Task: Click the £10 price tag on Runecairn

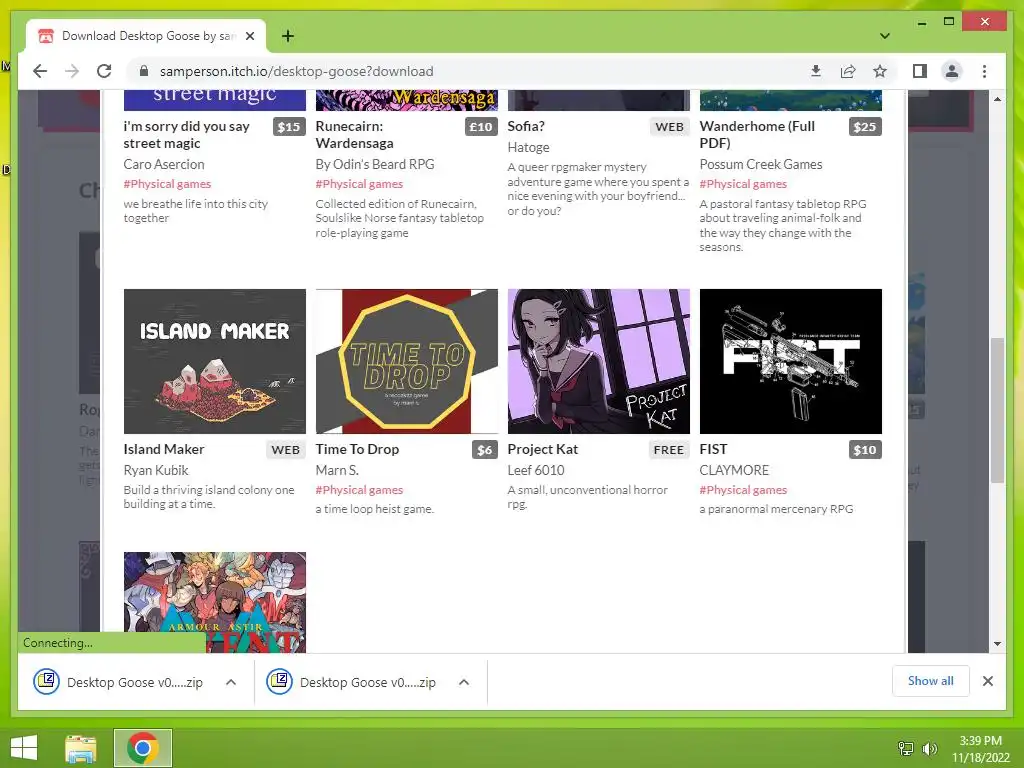Action: click(481, 127)
